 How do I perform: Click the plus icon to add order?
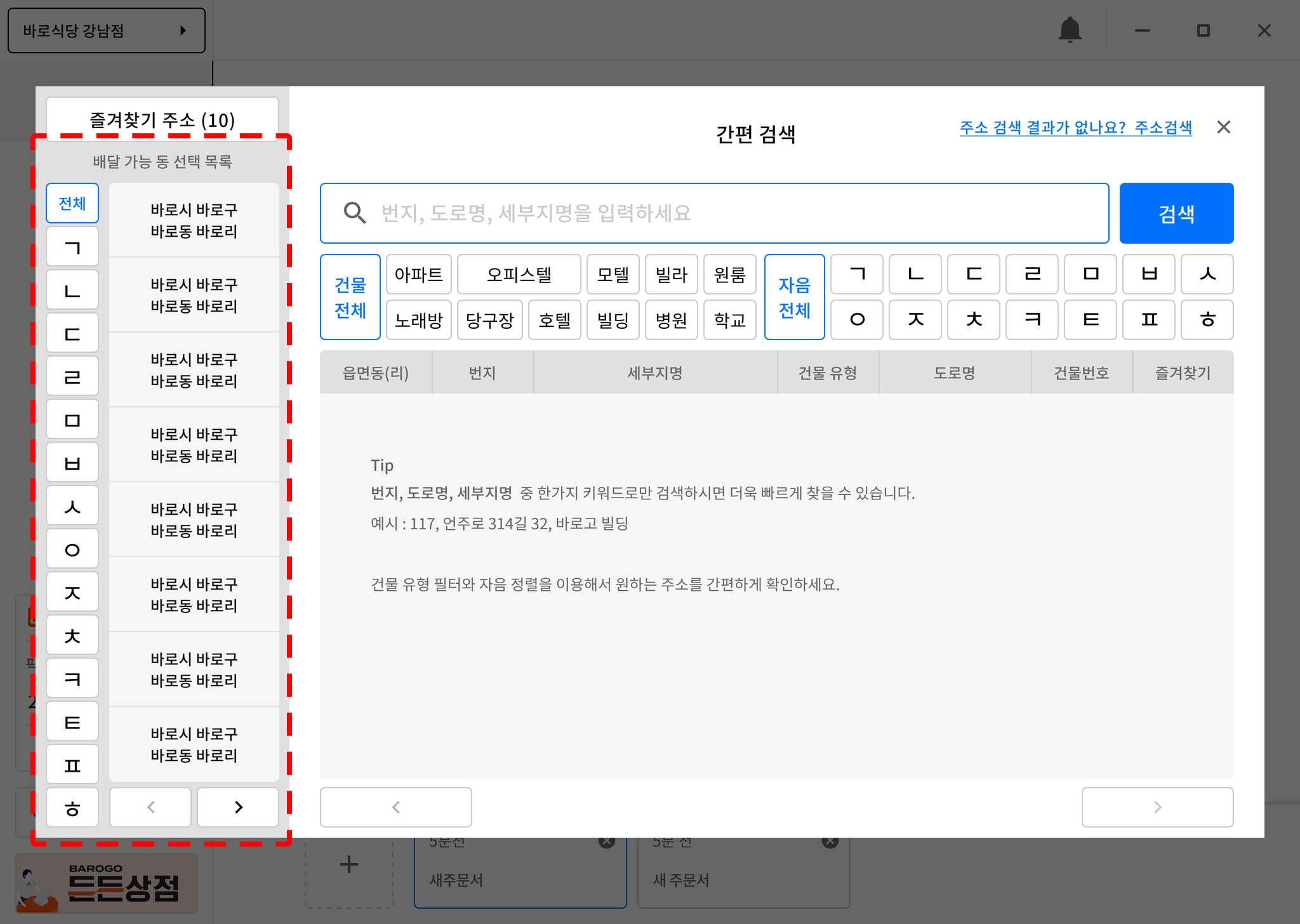(348, 864)
